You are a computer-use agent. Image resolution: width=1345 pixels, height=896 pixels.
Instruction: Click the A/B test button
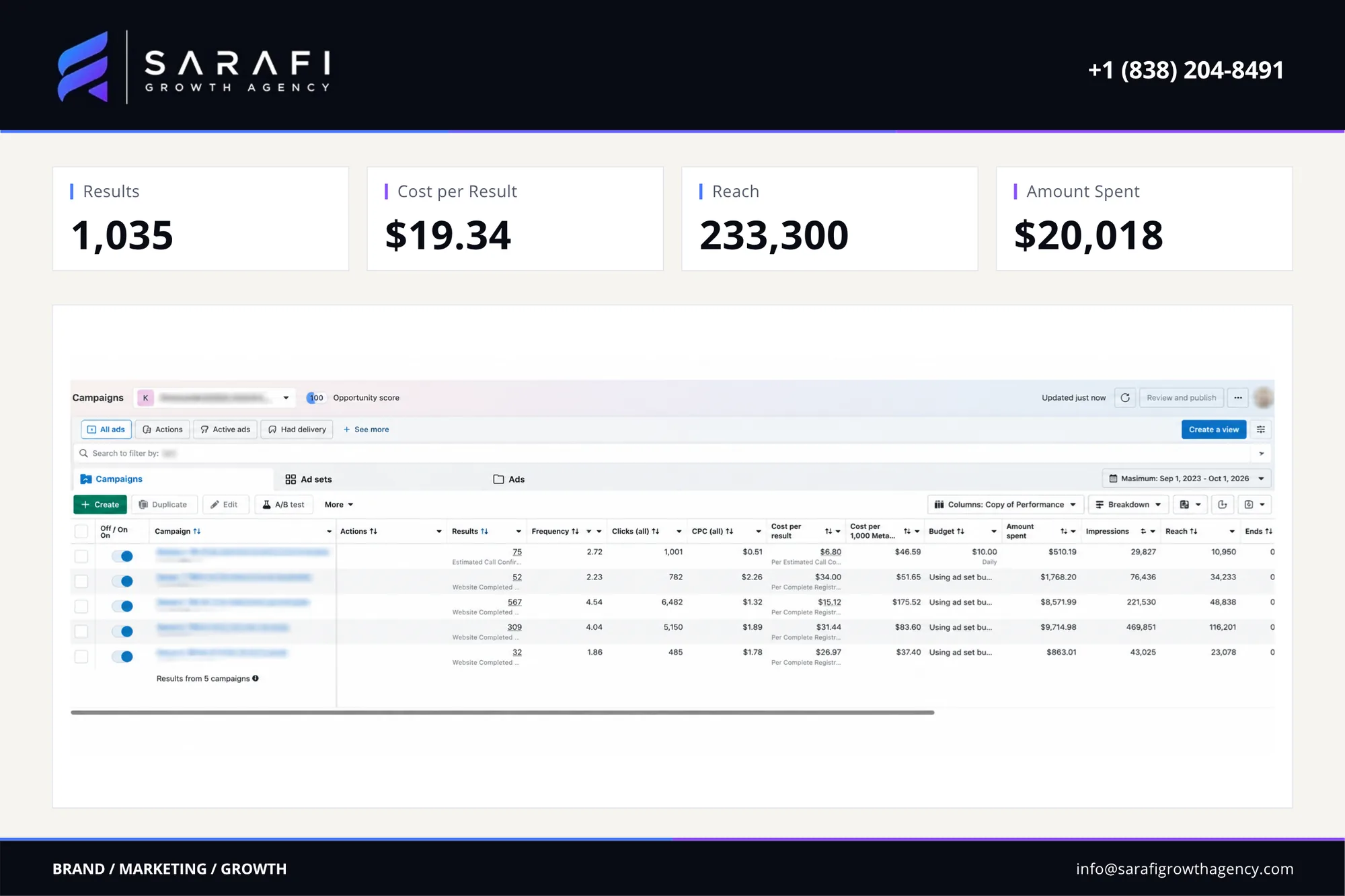coord(284,505)
